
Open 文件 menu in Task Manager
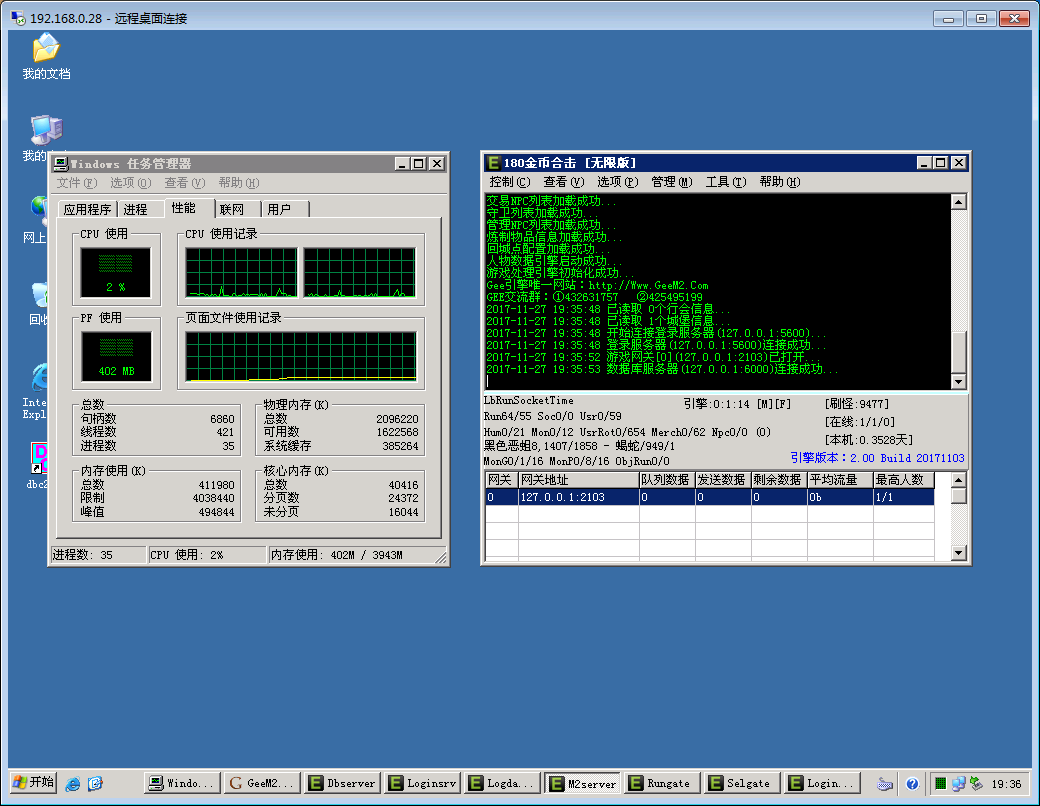(76, 182)
